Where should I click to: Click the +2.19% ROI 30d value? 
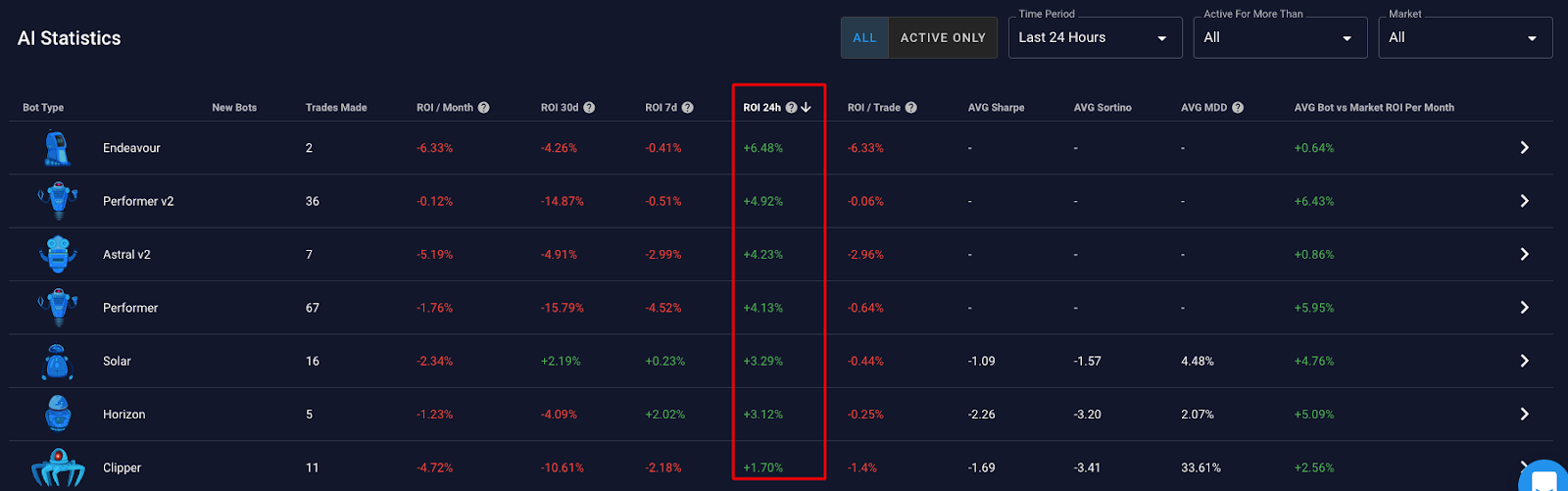[561, 361]
